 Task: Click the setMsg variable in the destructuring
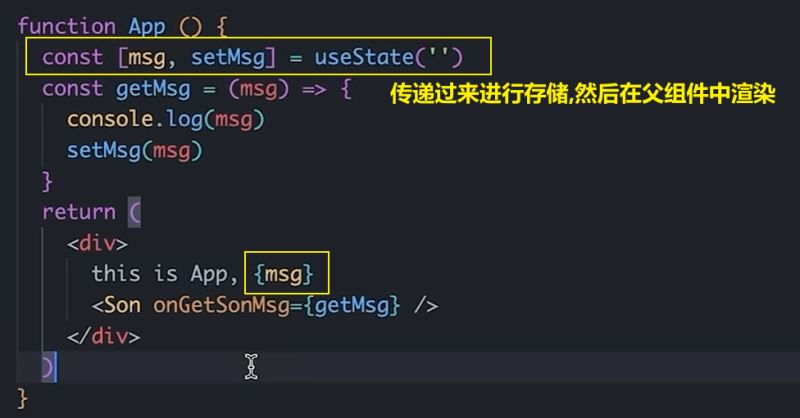(228, 57)
